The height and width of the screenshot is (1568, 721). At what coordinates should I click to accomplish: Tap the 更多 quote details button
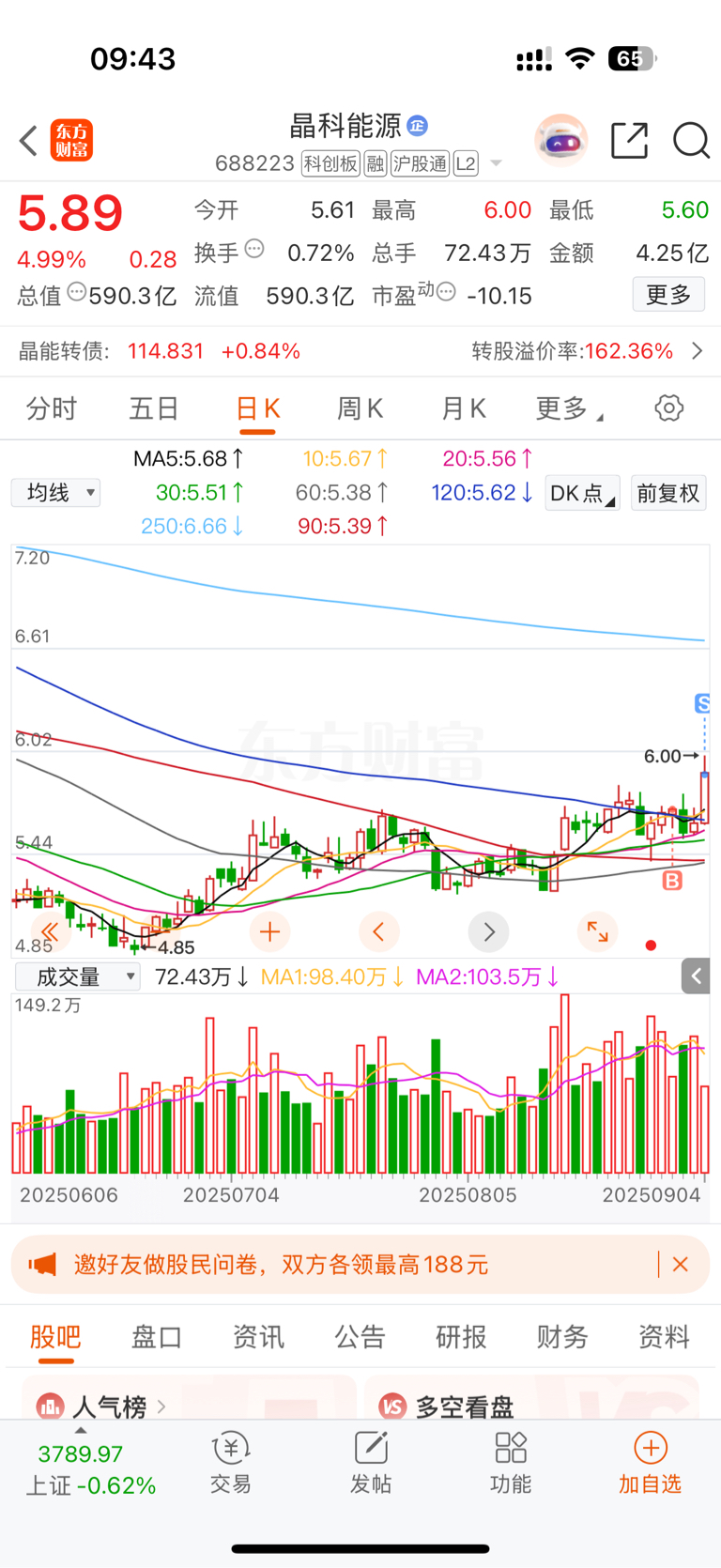668,295
